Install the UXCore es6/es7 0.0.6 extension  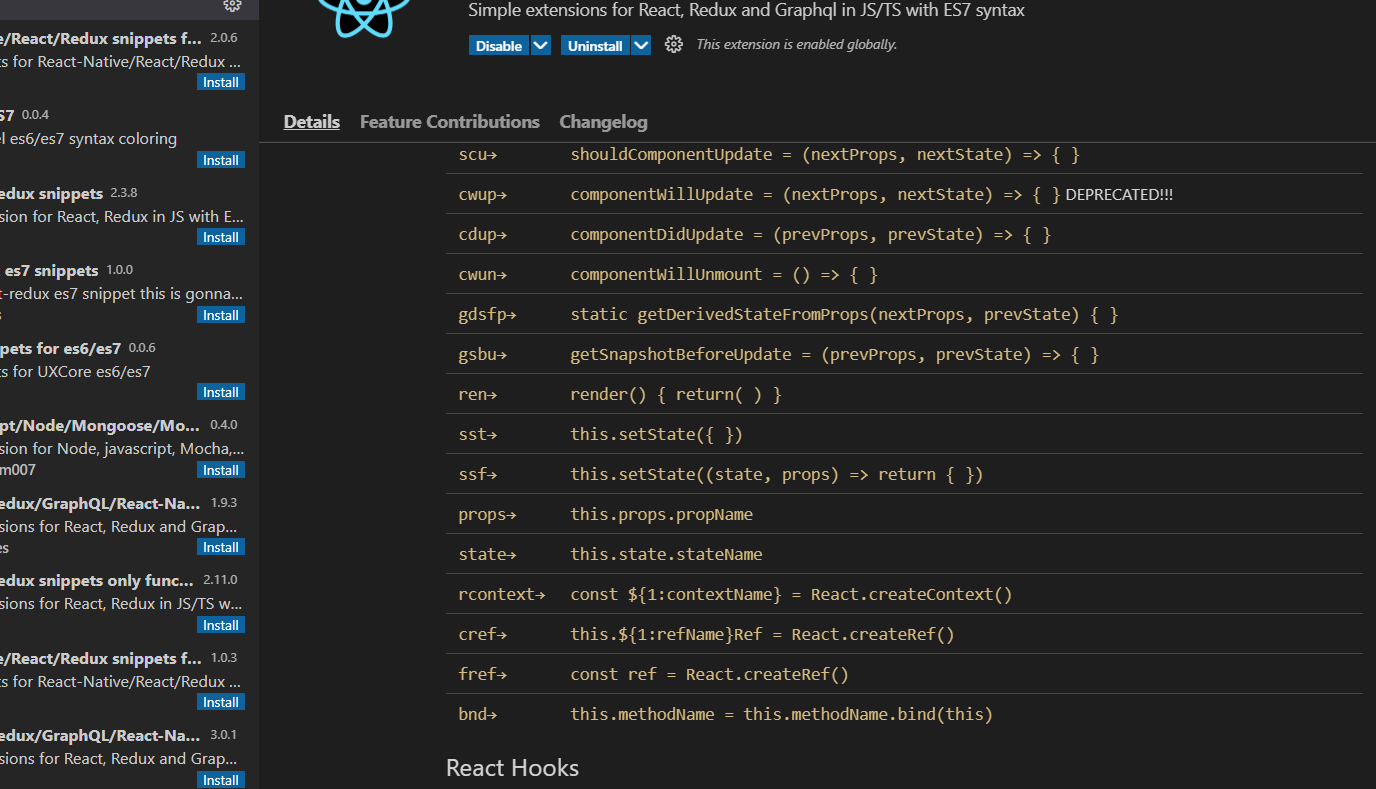[x=221, y=392]
